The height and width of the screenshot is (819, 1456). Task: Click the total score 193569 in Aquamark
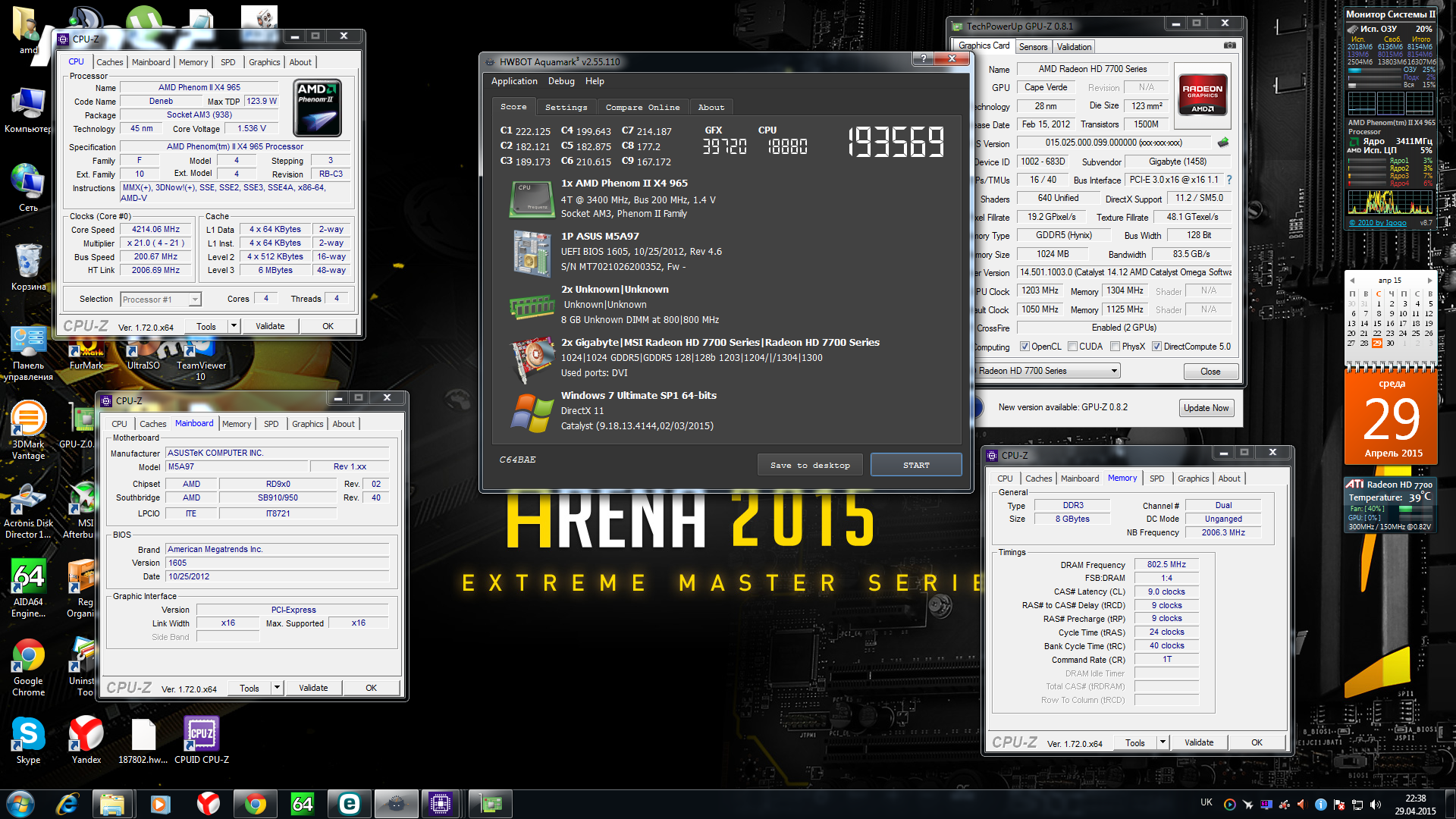(x=896, y=142)
